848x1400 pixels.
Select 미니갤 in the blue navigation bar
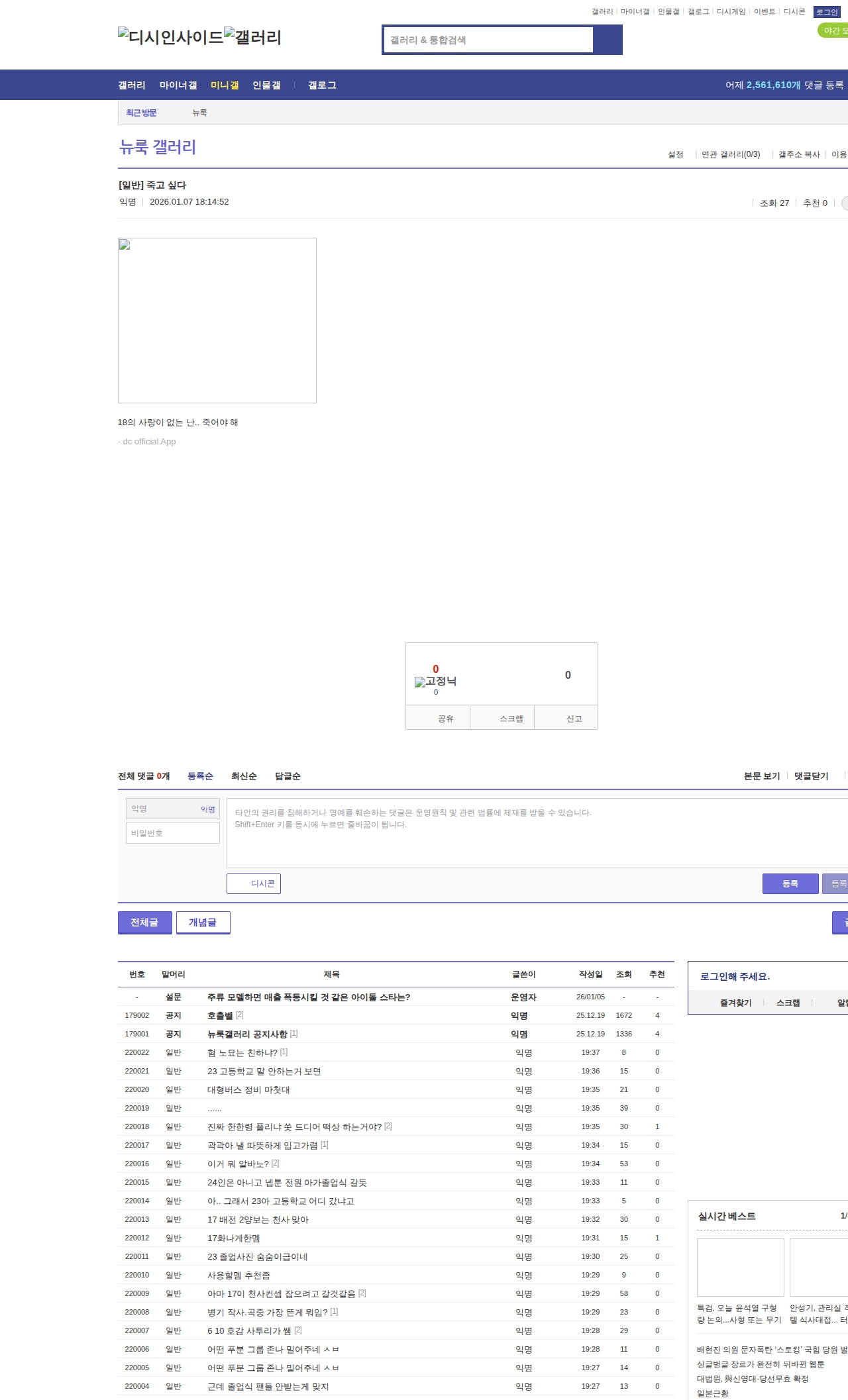coord(225,85)
